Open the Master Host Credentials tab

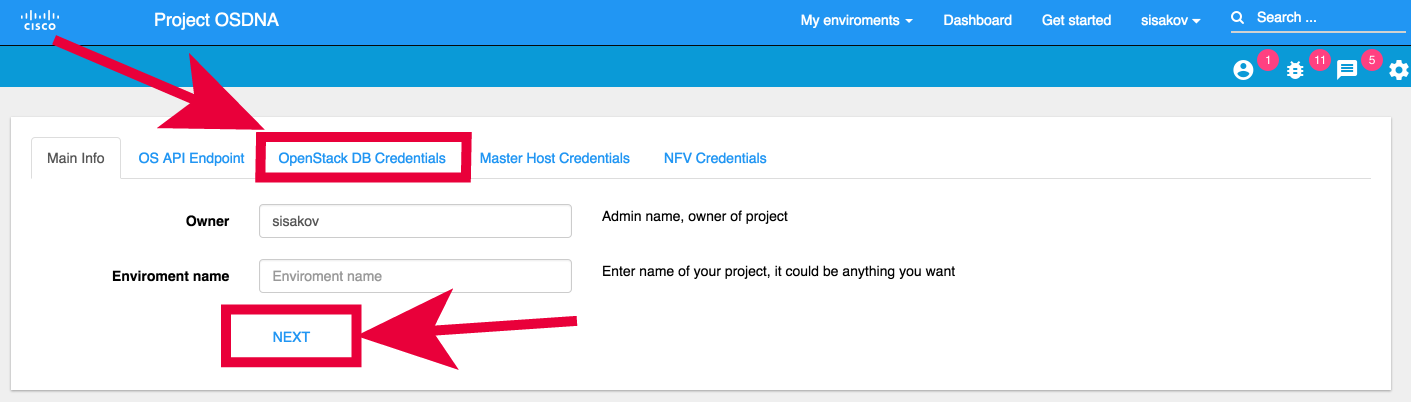[x=555, y=158]
